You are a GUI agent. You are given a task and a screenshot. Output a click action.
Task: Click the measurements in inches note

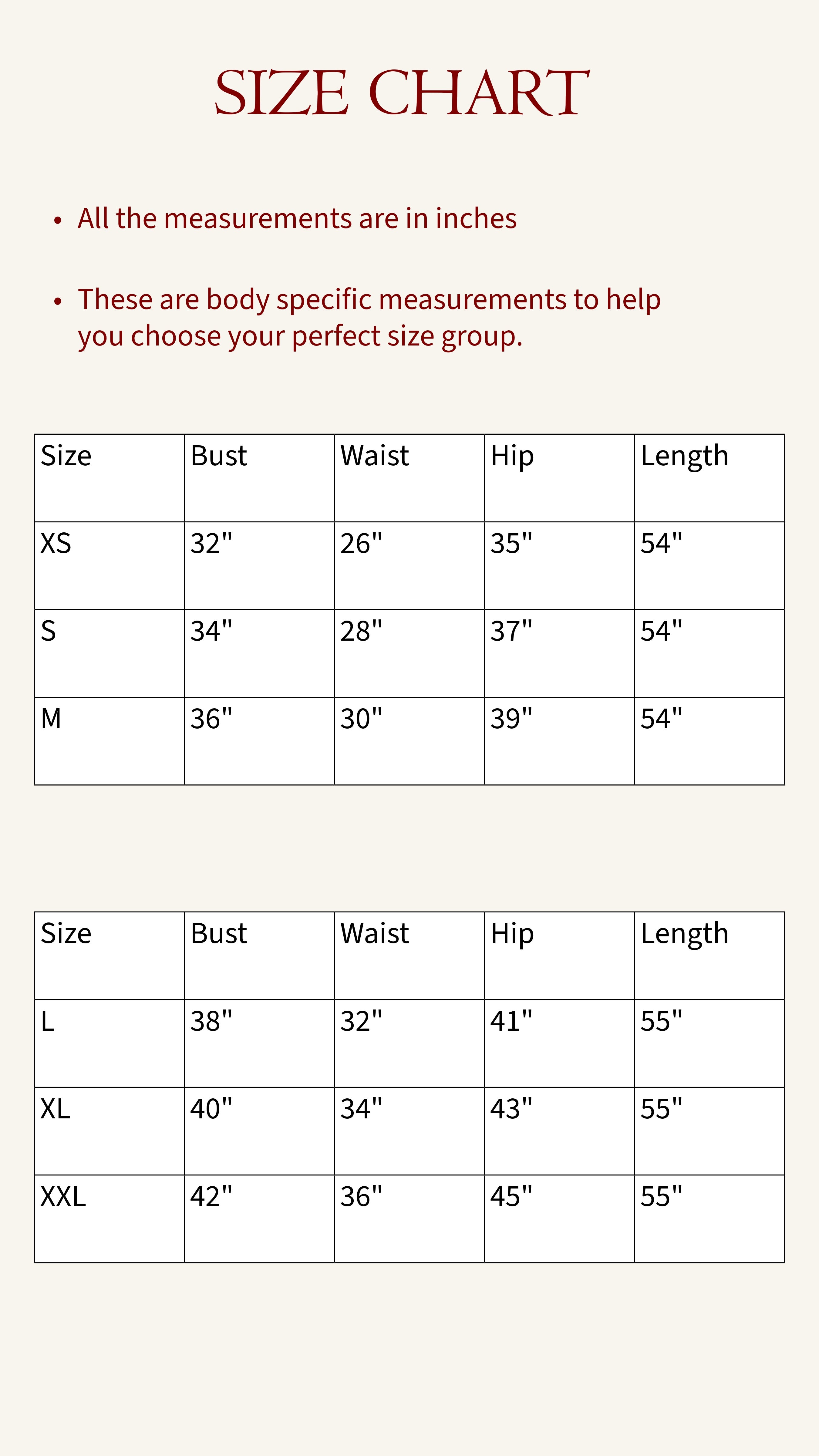click(297, 218)
